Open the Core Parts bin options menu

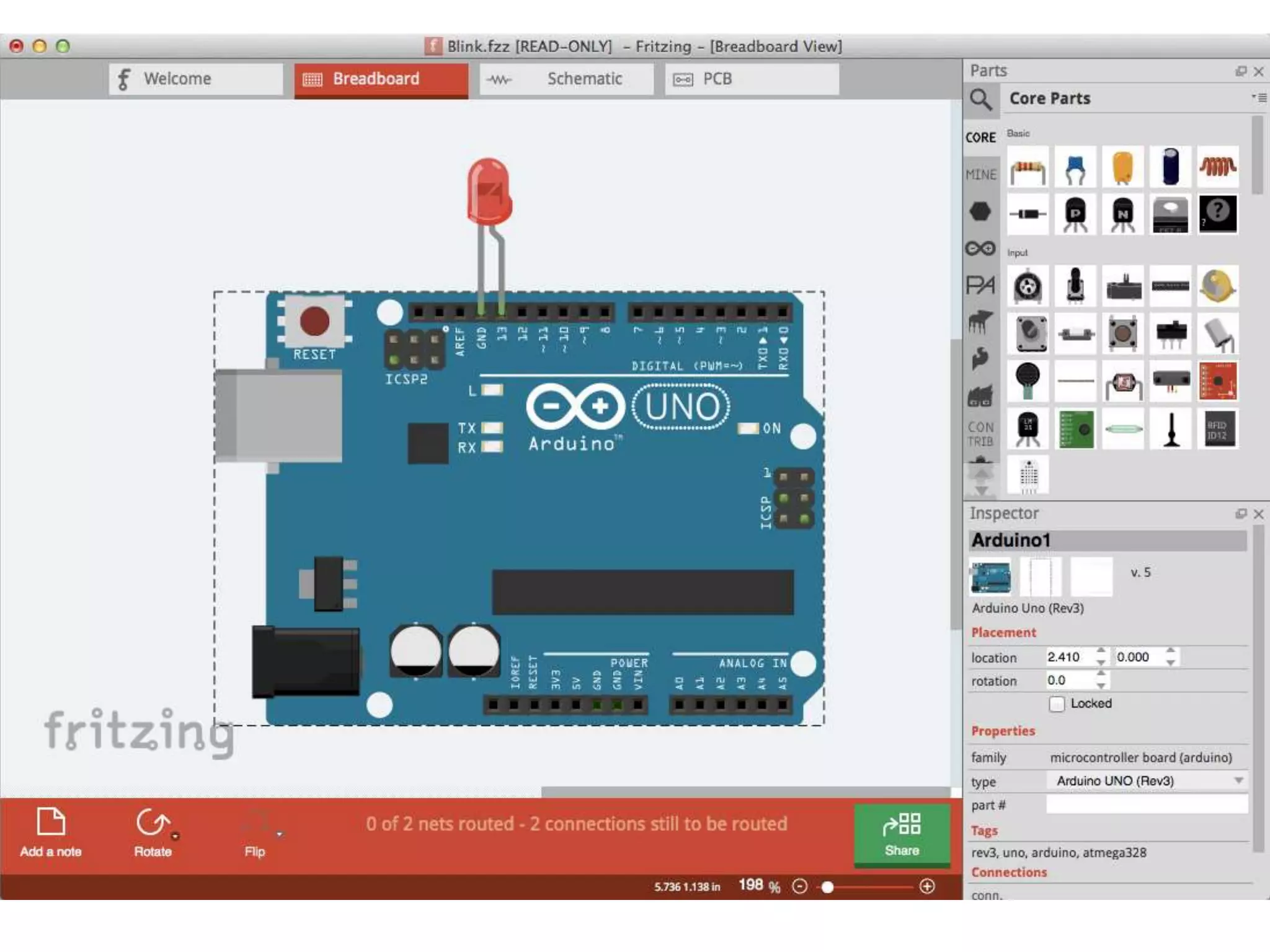coord(1259,98)
